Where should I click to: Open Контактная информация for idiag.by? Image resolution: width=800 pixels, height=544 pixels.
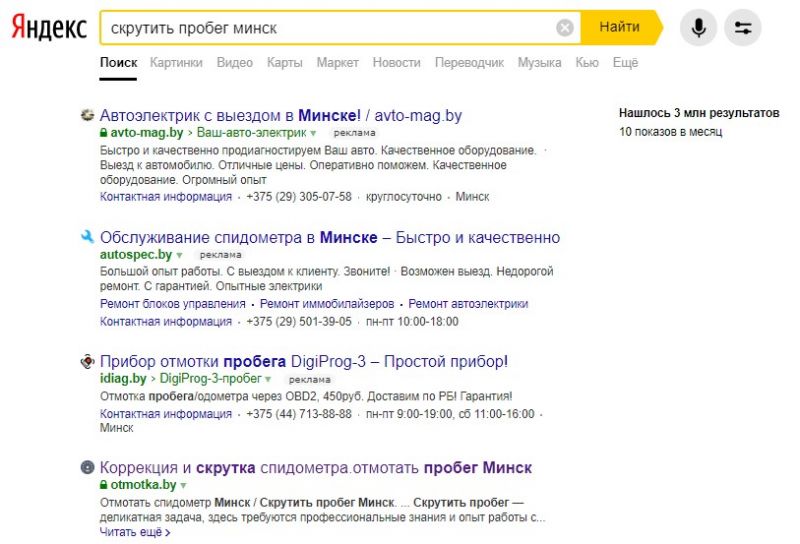click(166, 414)
